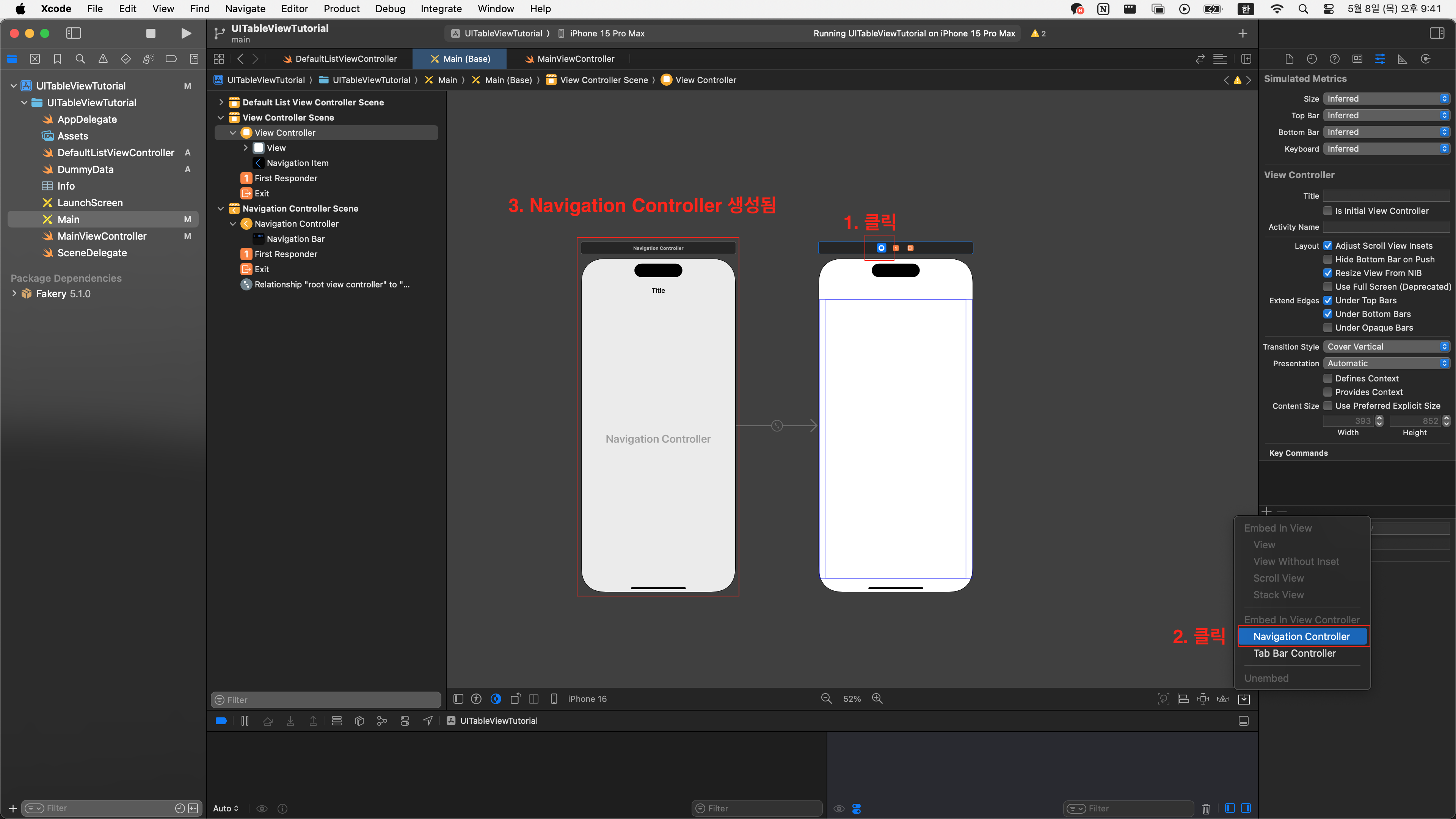Expand the Fakery package dependency
1456x819 pixels.
point(14,294)
